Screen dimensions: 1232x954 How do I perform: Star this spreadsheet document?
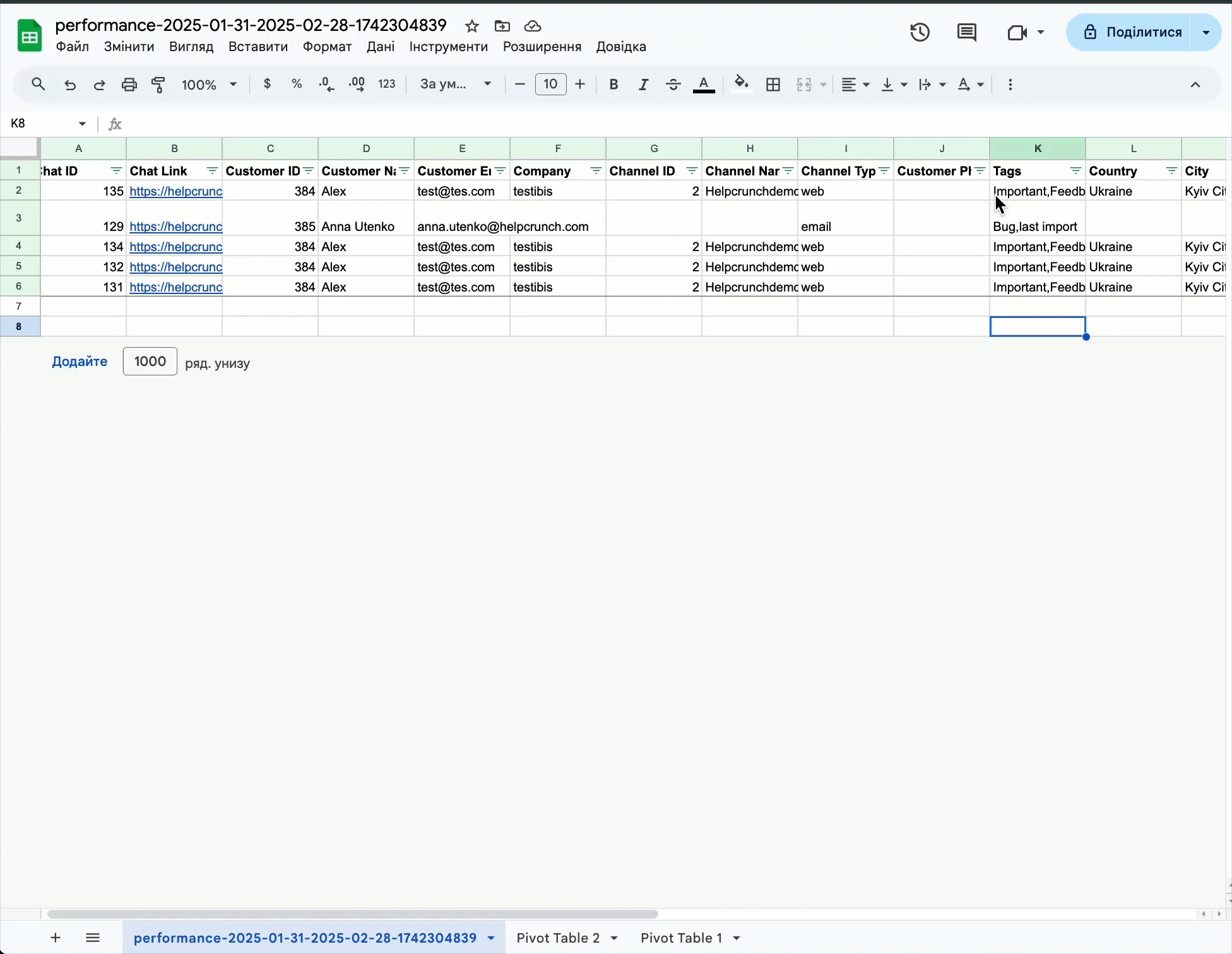tap(471, 26)
